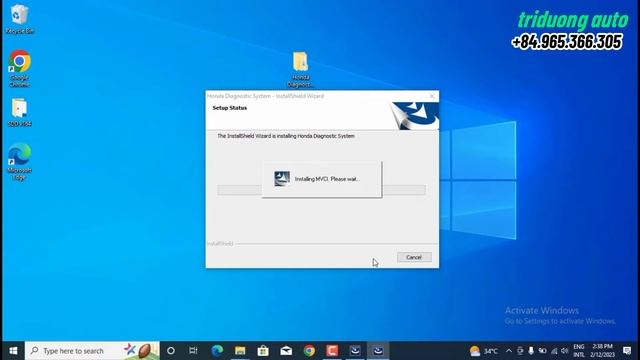Viewport: 640px width, 360px height.
Task: Click the InstallShield Wizard banner logo
Action: tap(415, 116)
